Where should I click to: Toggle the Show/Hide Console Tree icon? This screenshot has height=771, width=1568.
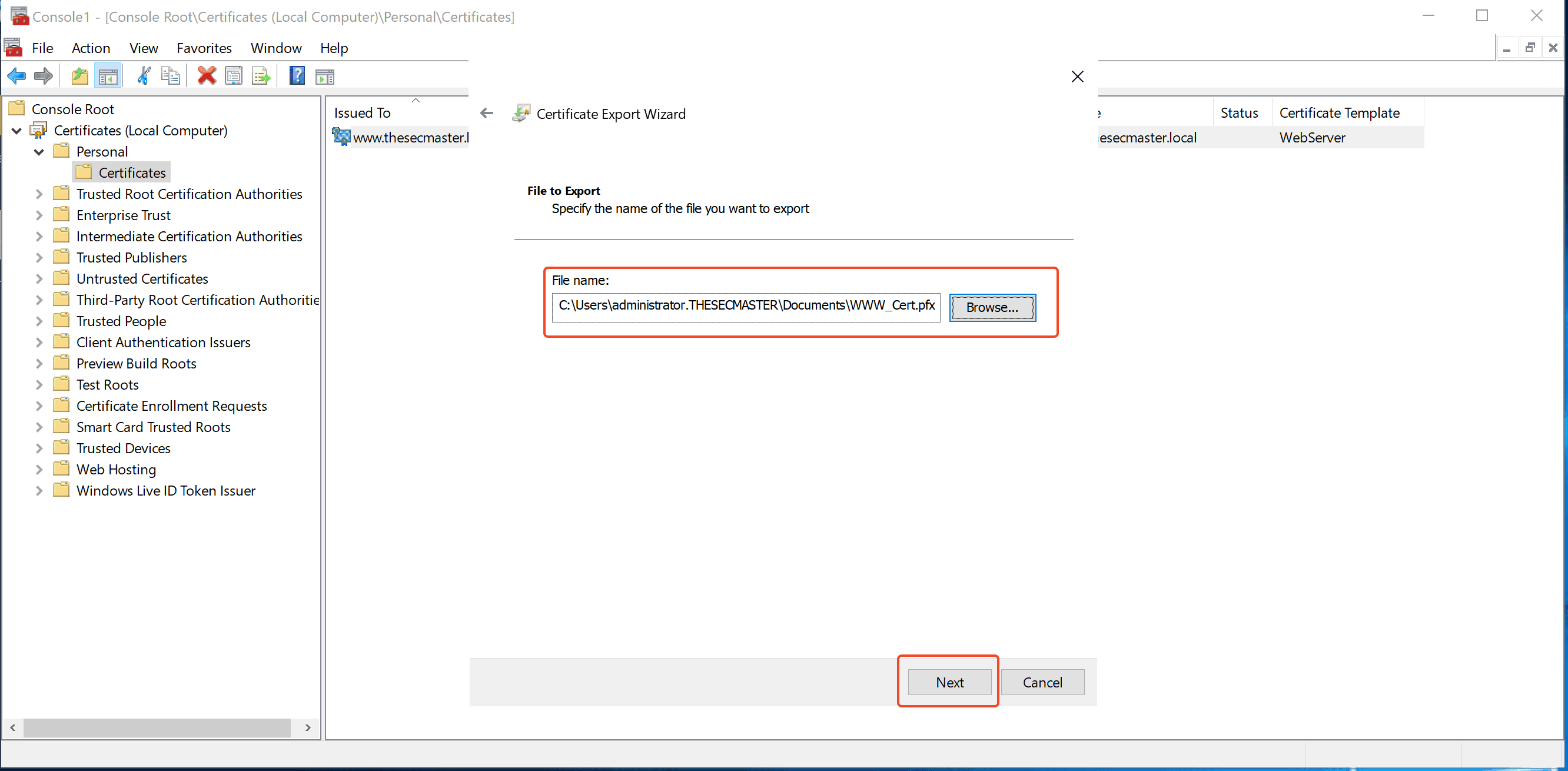click(108, 76)
